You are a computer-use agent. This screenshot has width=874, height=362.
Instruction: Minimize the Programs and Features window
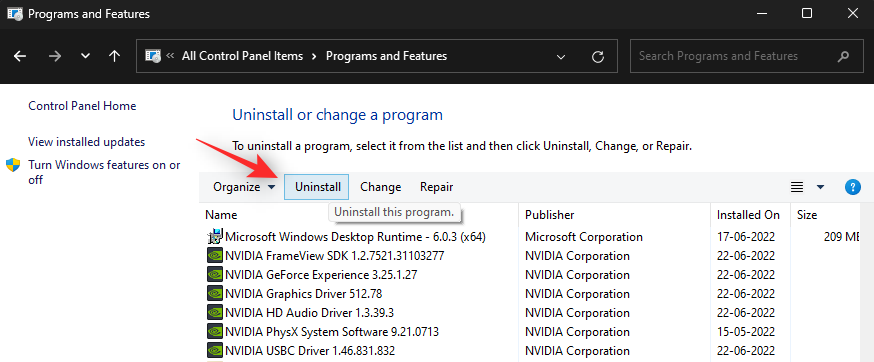761,14
